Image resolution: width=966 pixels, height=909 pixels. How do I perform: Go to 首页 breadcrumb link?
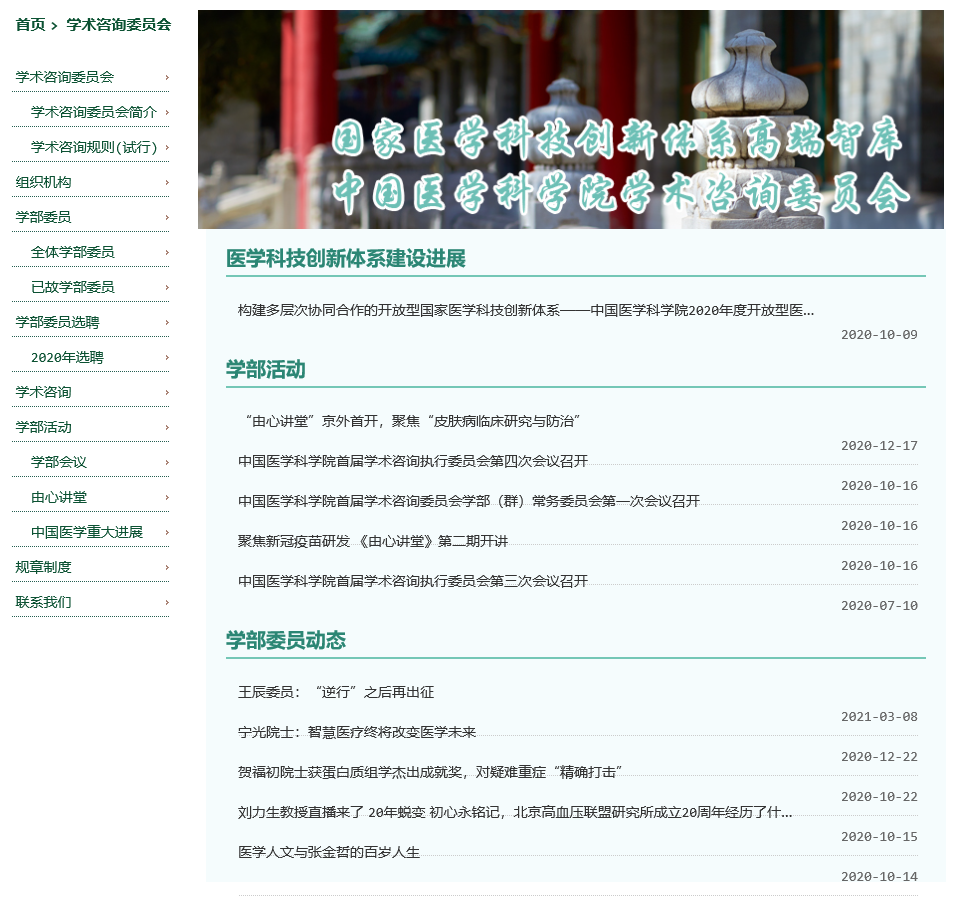coord(30,25)
